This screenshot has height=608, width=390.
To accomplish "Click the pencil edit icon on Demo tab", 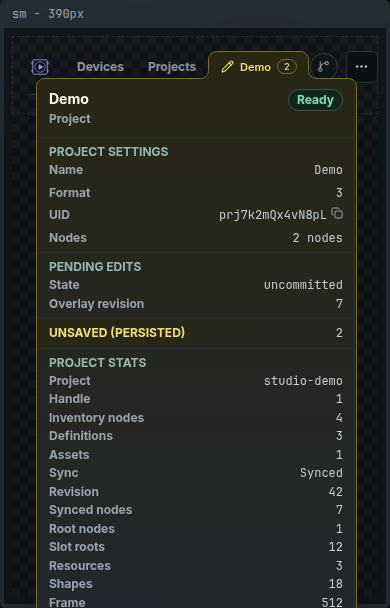I will point(228,67).
